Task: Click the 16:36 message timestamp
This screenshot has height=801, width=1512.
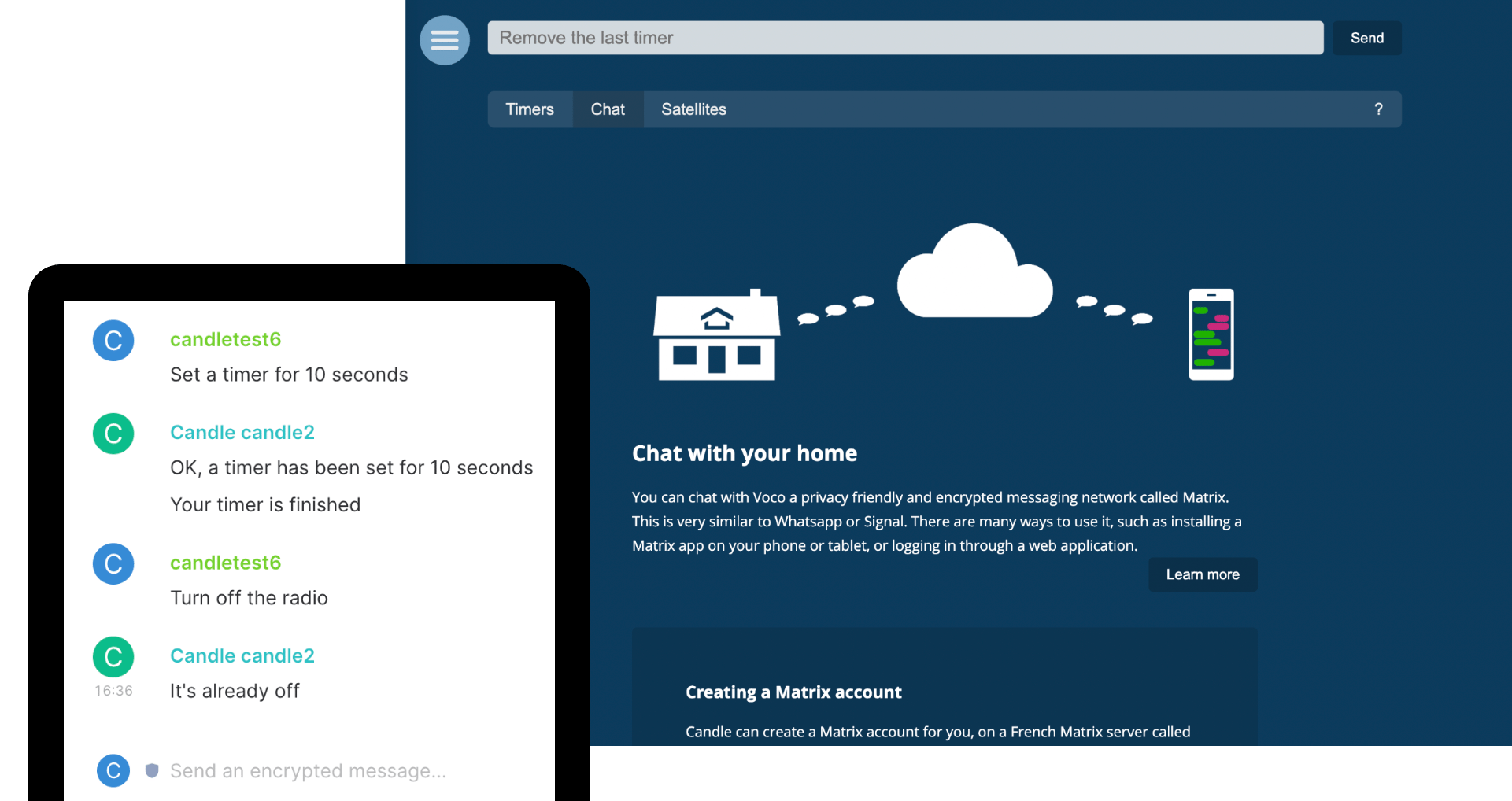Action: click(x=113, y=691)
